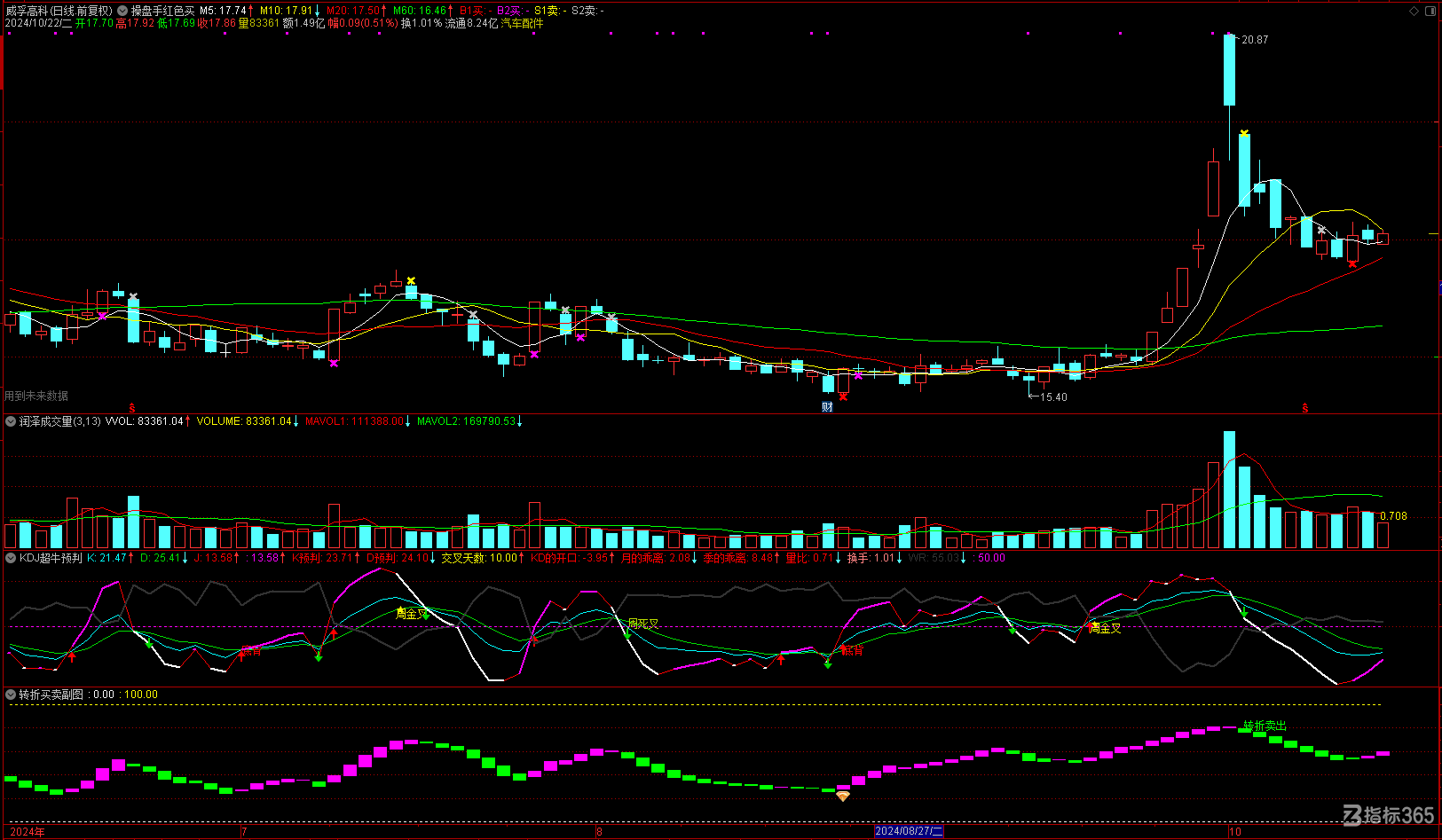
Task: Click the left-hand 周金叉 label in KDJ panel
Action: coord(412,613)
